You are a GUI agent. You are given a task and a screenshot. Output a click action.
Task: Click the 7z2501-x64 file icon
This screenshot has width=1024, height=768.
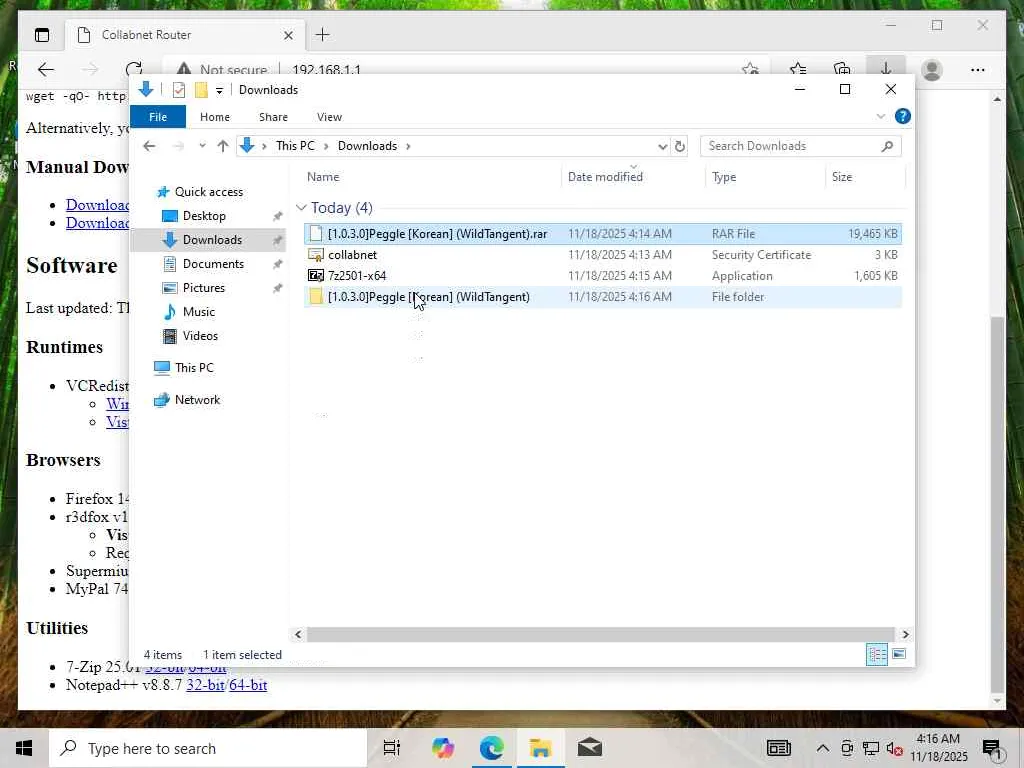point(316,276)
